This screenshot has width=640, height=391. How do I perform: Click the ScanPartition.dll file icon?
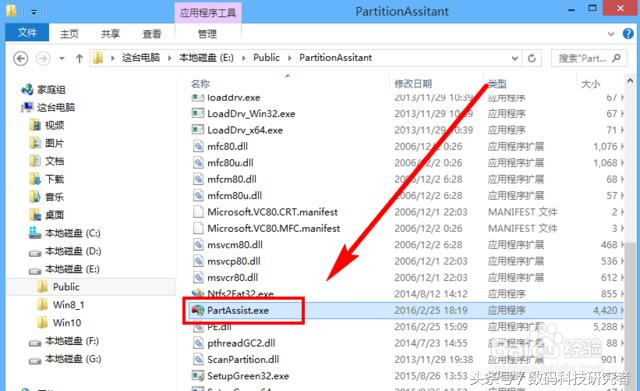[198, 359]
